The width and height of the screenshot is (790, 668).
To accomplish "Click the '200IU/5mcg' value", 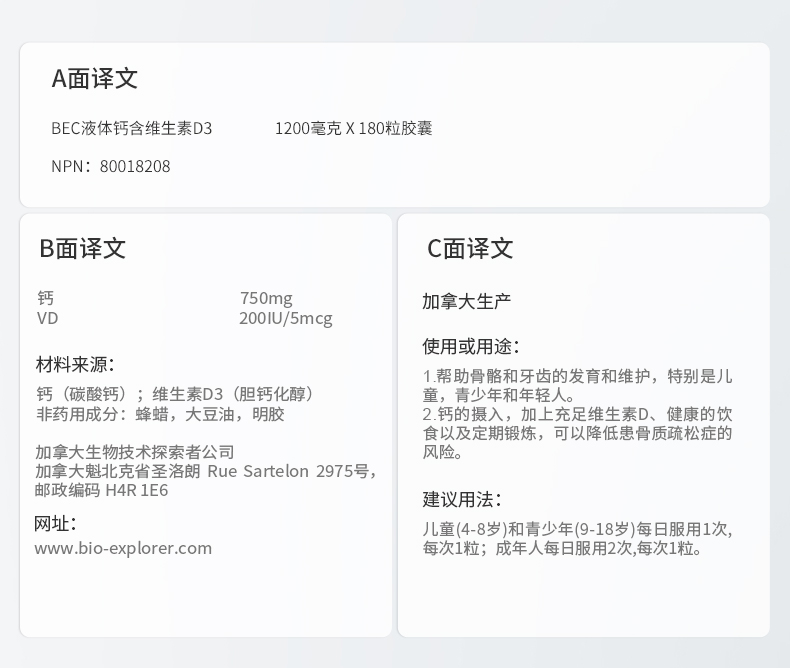I will coord(286,318).
